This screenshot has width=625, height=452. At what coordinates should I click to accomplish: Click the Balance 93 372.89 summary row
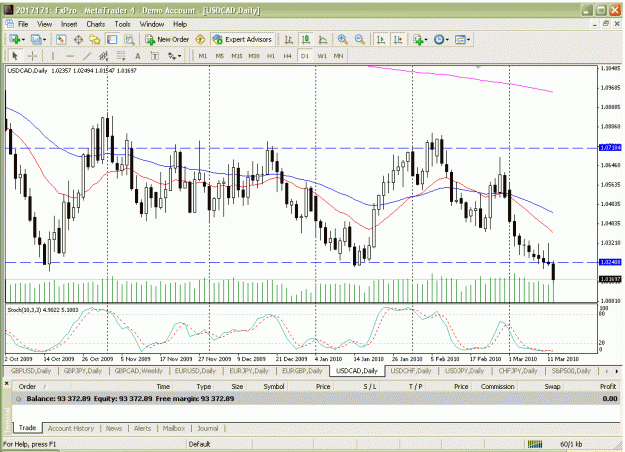click(316, 399)
